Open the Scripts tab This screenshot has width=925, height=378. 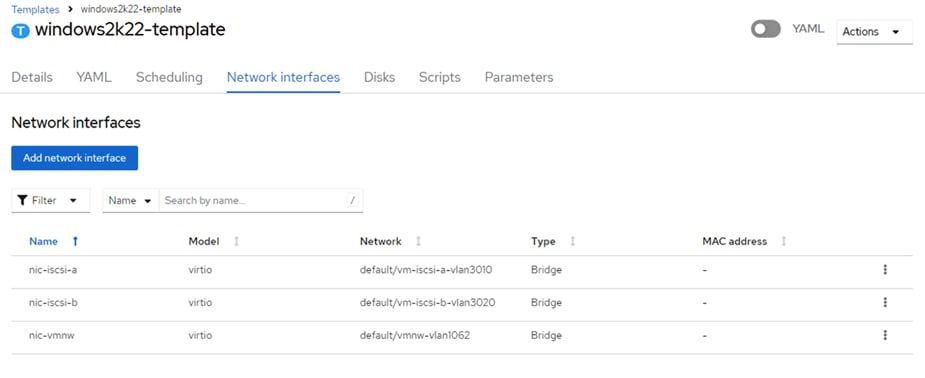tap(439, 77)
